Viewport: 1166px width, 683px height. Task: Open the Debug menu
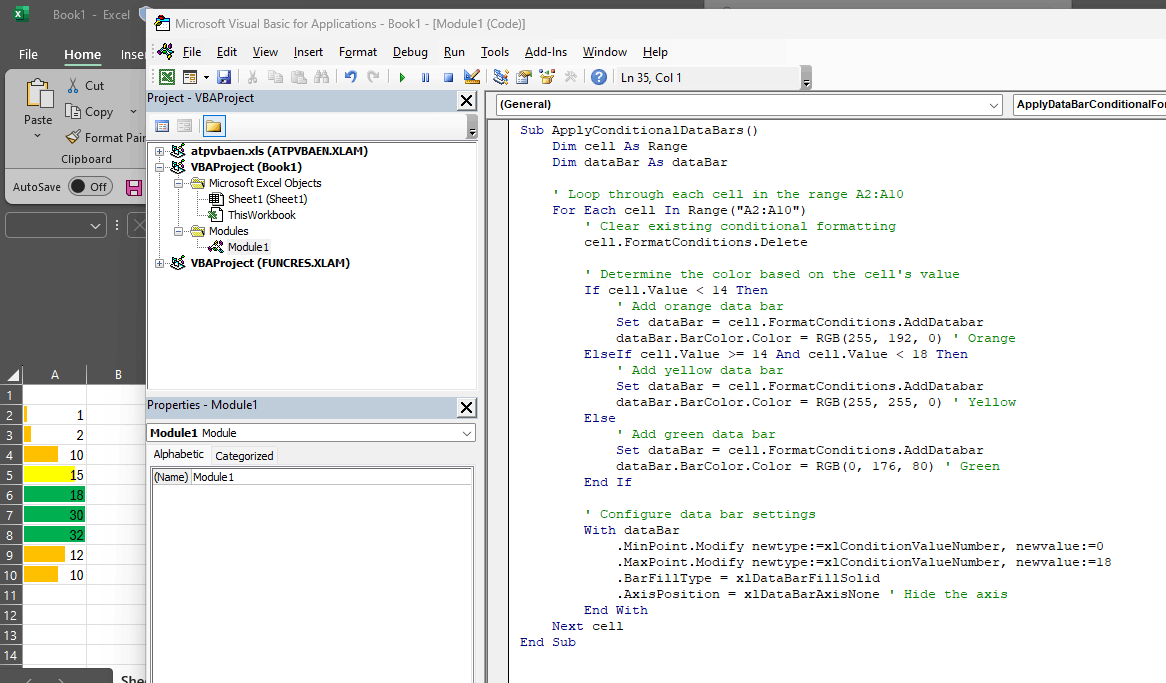pyautogui.click(x=410, y=52)
